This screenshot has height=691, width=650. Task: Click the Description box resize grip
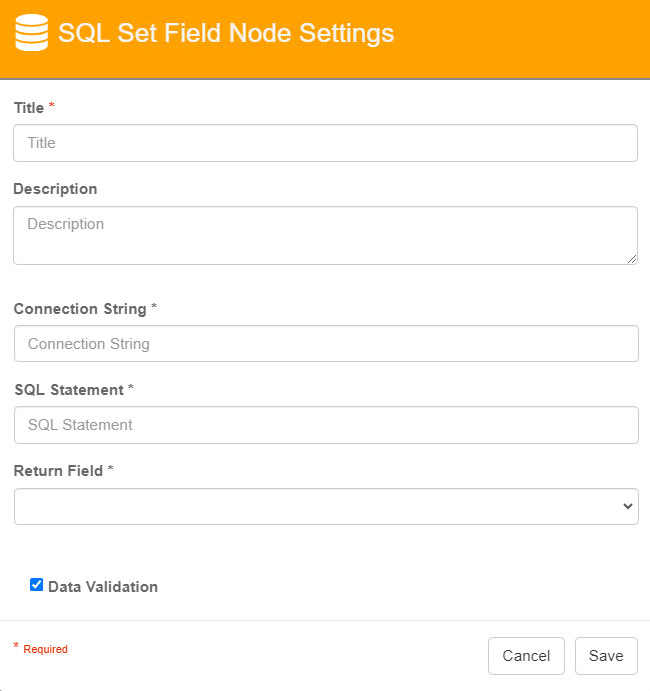(631, 259)
